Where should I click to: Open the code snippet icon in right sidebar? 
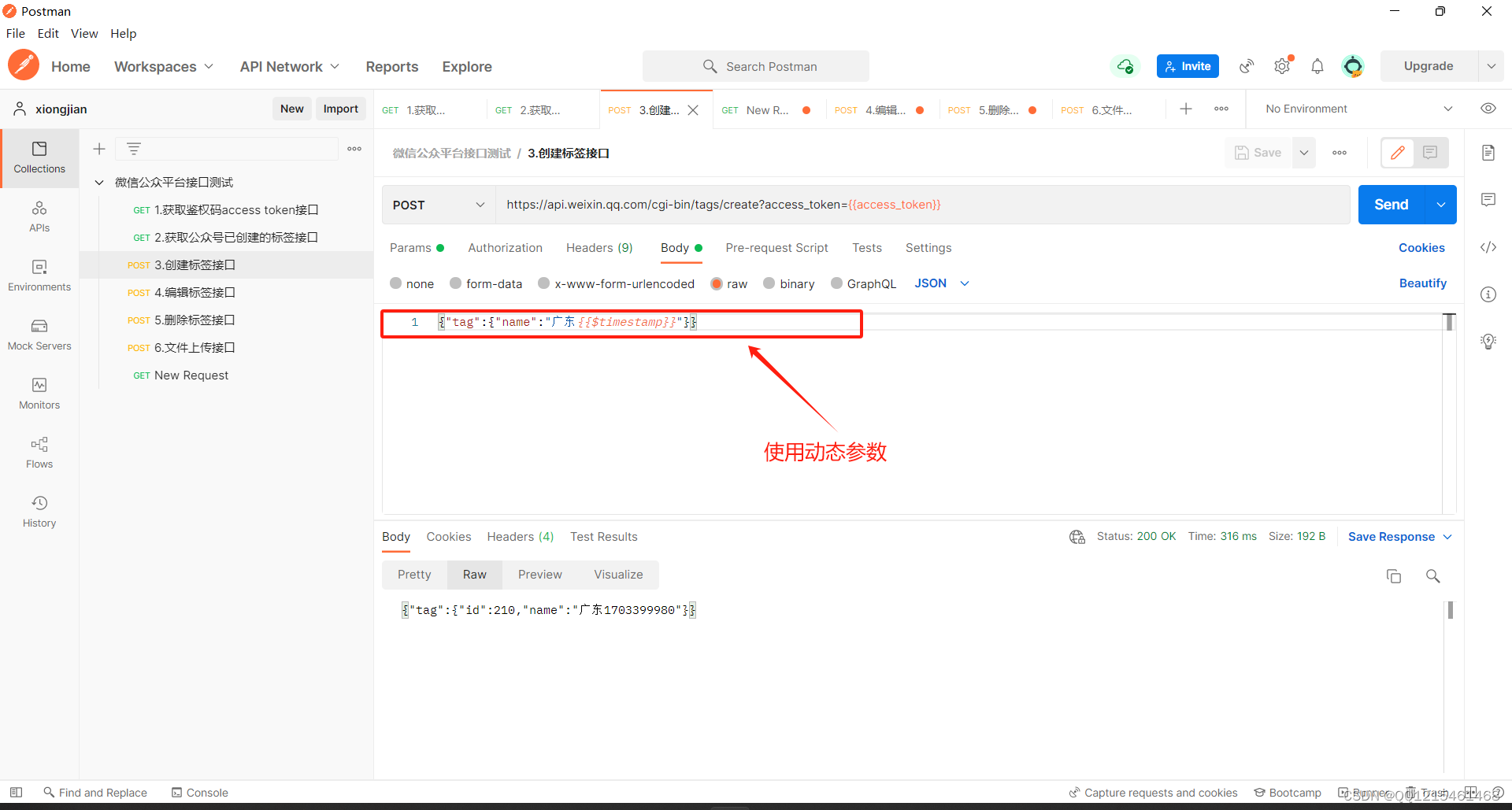1488,247
